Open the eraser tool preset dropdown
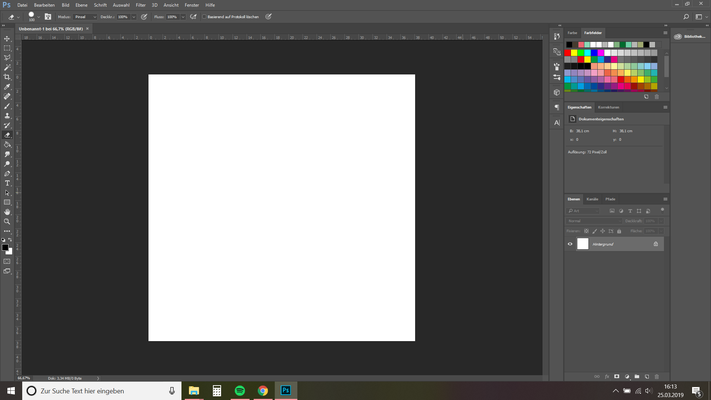The image size is (711, 400). pos(18,17)
